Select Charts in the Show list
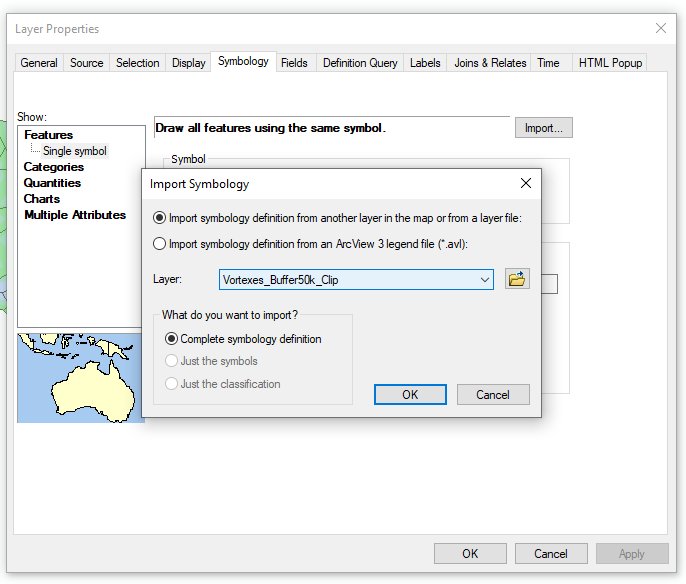This screenshot has width=686, height=584. tap(42, 199)
